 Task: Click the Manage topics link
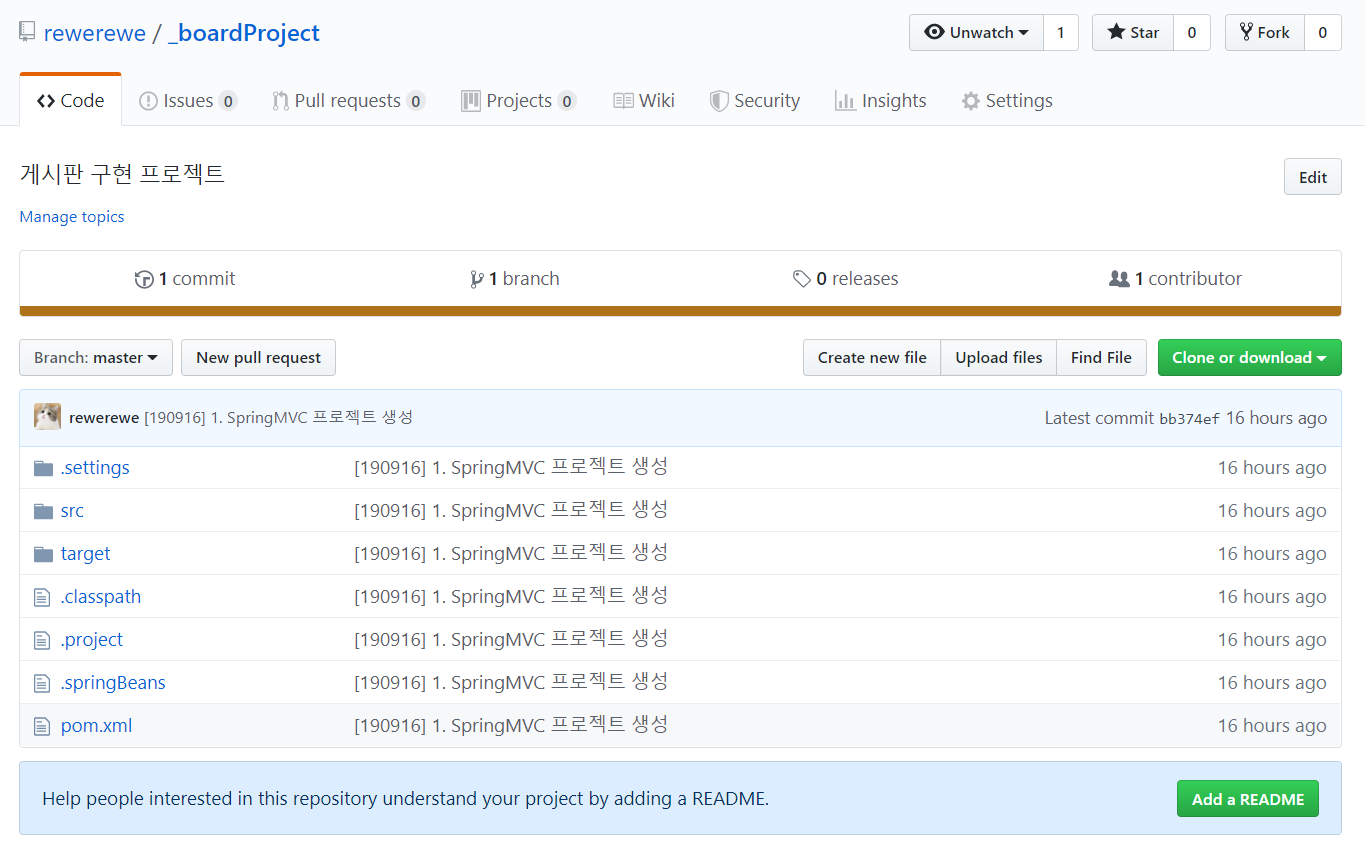coord(72,216)
